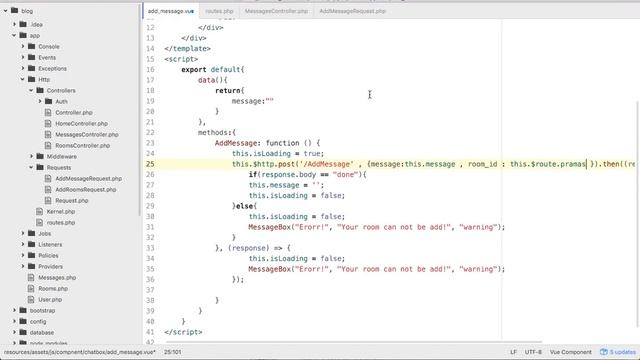Select the config folder in tree
The width and height of the screenshot is (640, 360).
[38, 322]
